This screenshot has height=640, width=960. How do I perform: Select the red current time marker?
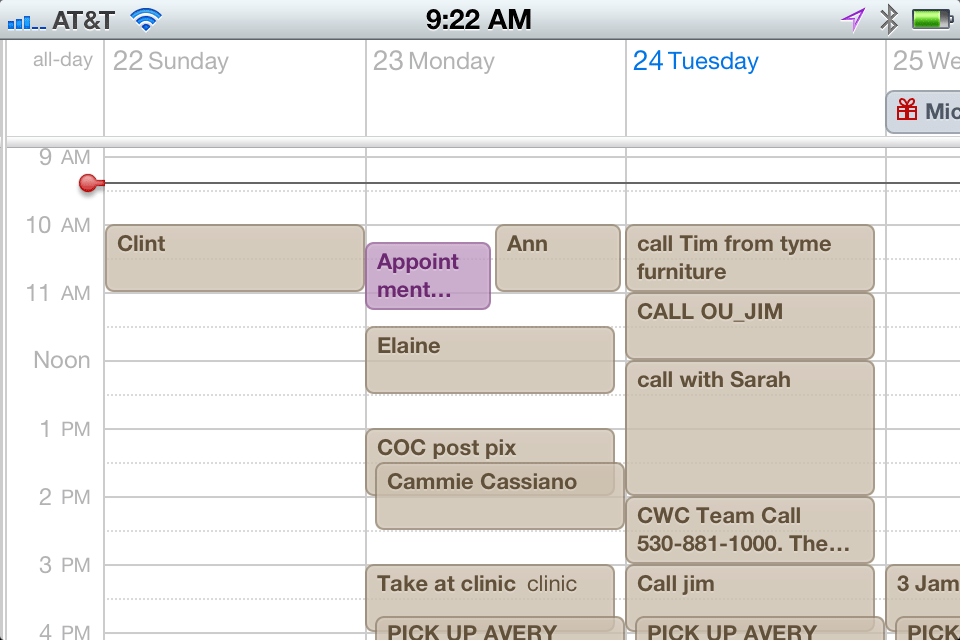(x=89, y=183)
